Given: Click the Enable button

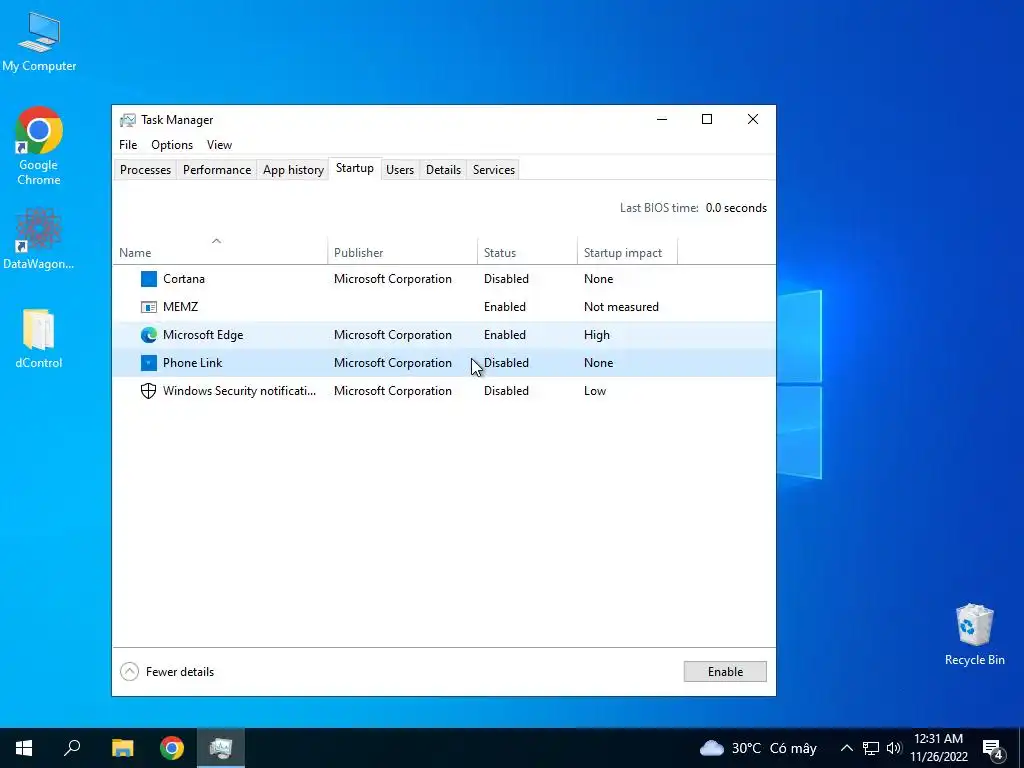Looking at the screenshot, I should [725, 672].
